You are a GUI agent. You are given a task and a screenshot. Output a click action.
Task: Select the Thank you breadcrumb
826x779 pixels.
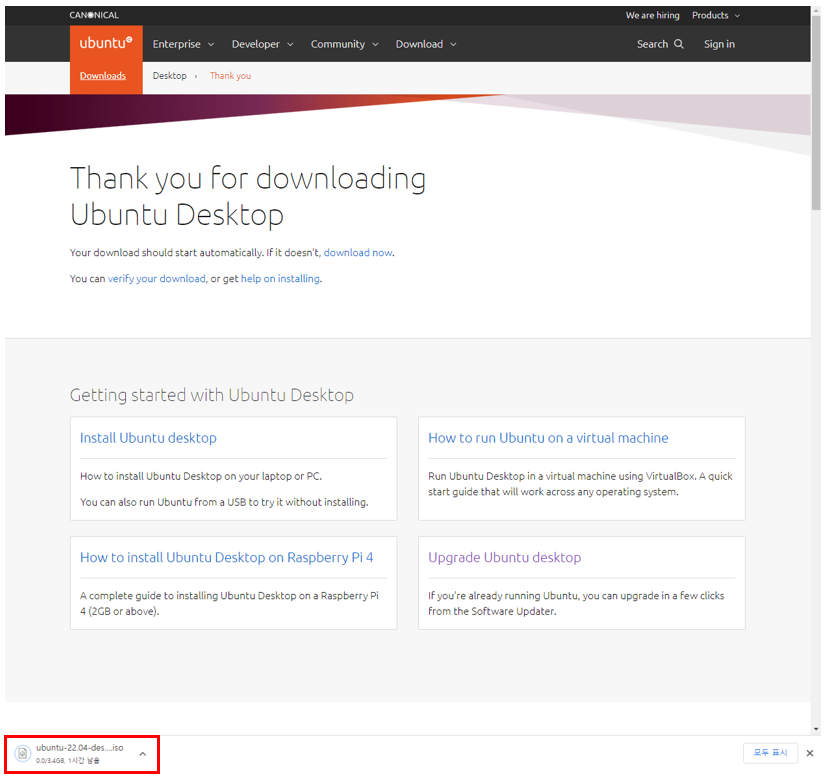pos(230,76)
